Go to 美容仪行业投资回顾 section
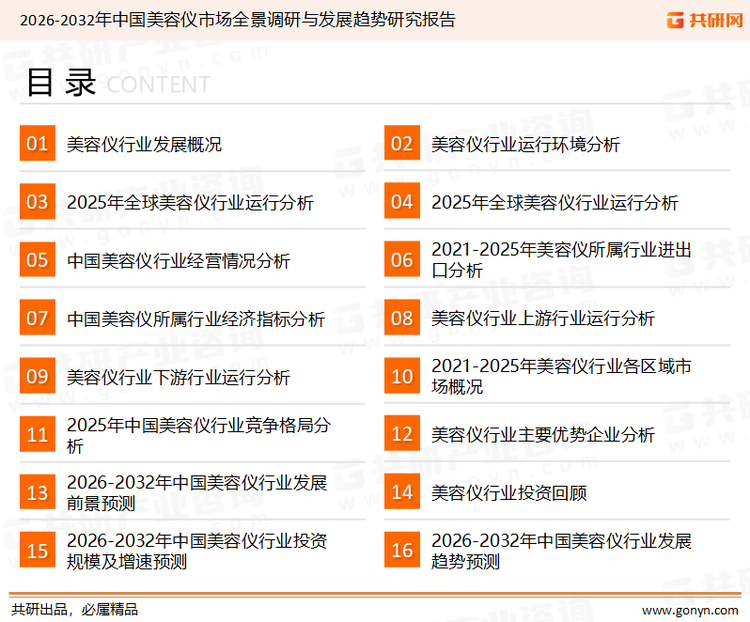 coord(508,493)
